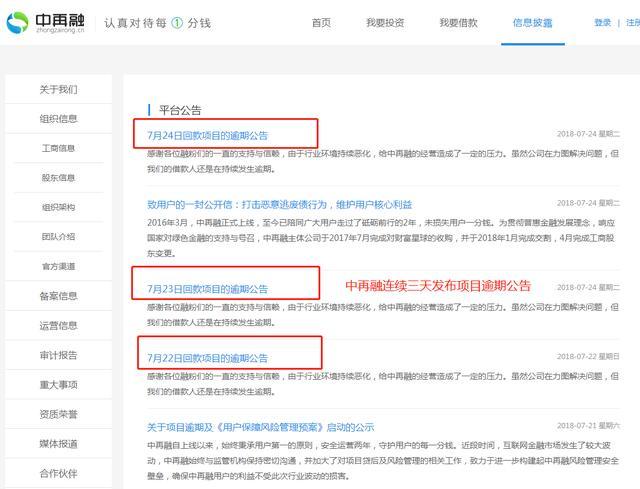Open 组织架构 sidebar entry
The height and width of the screenshot is (489, 640).
coord(58,207)
